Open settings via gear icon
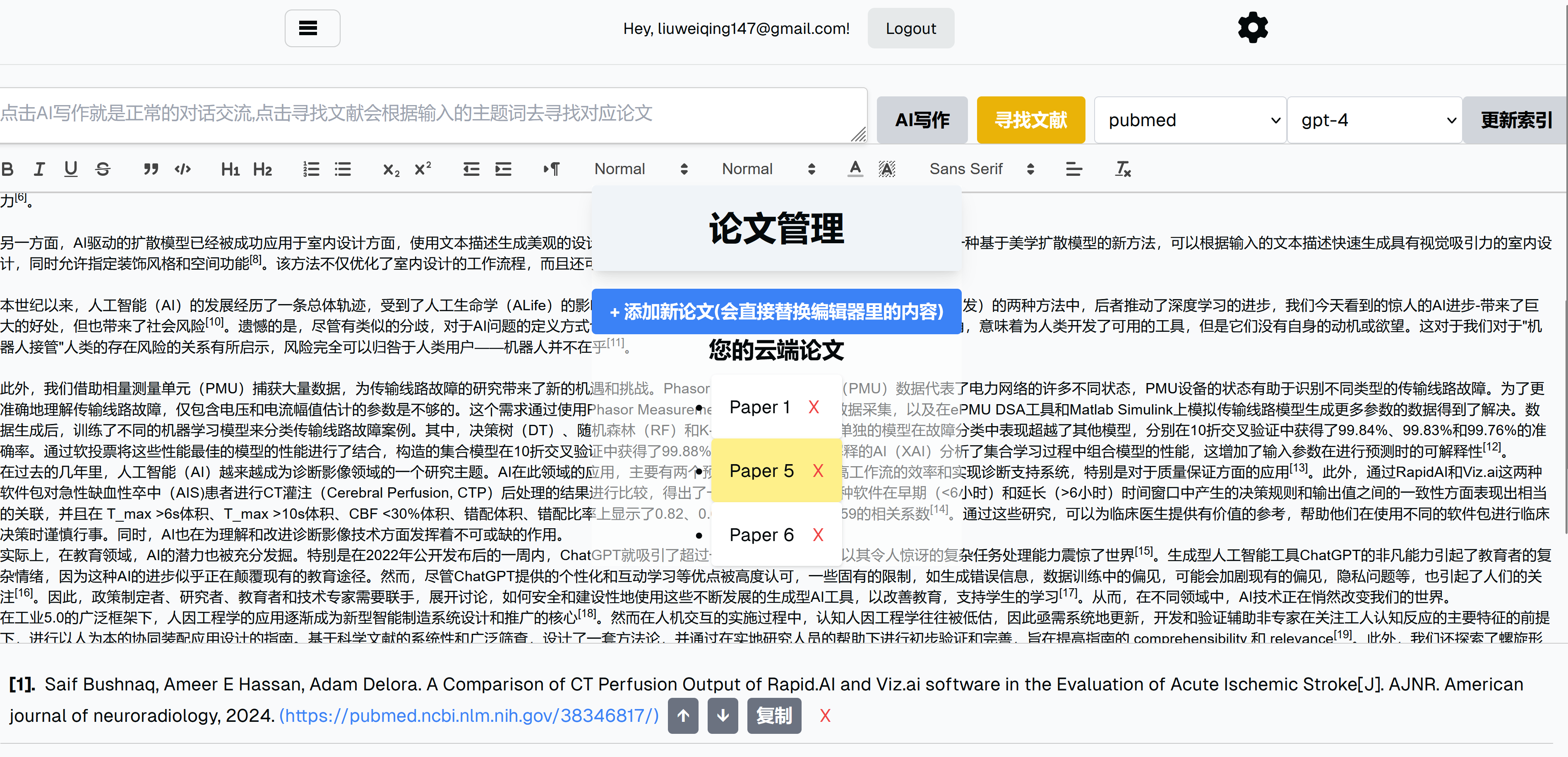1568x757 pixels. 1252,28
